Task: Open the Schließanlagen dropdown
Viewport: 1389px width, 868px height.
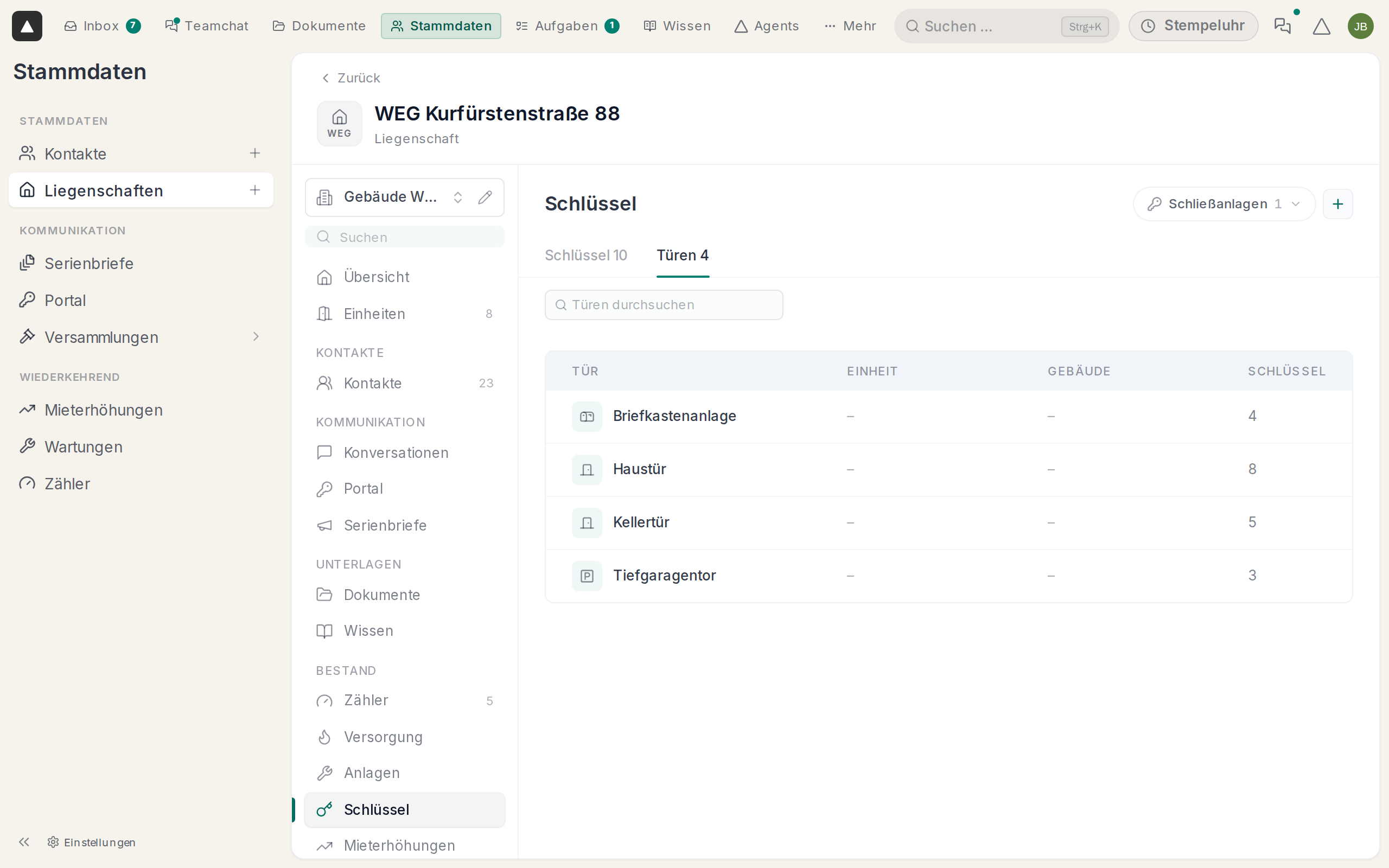Action: [x=1224, y=204]
